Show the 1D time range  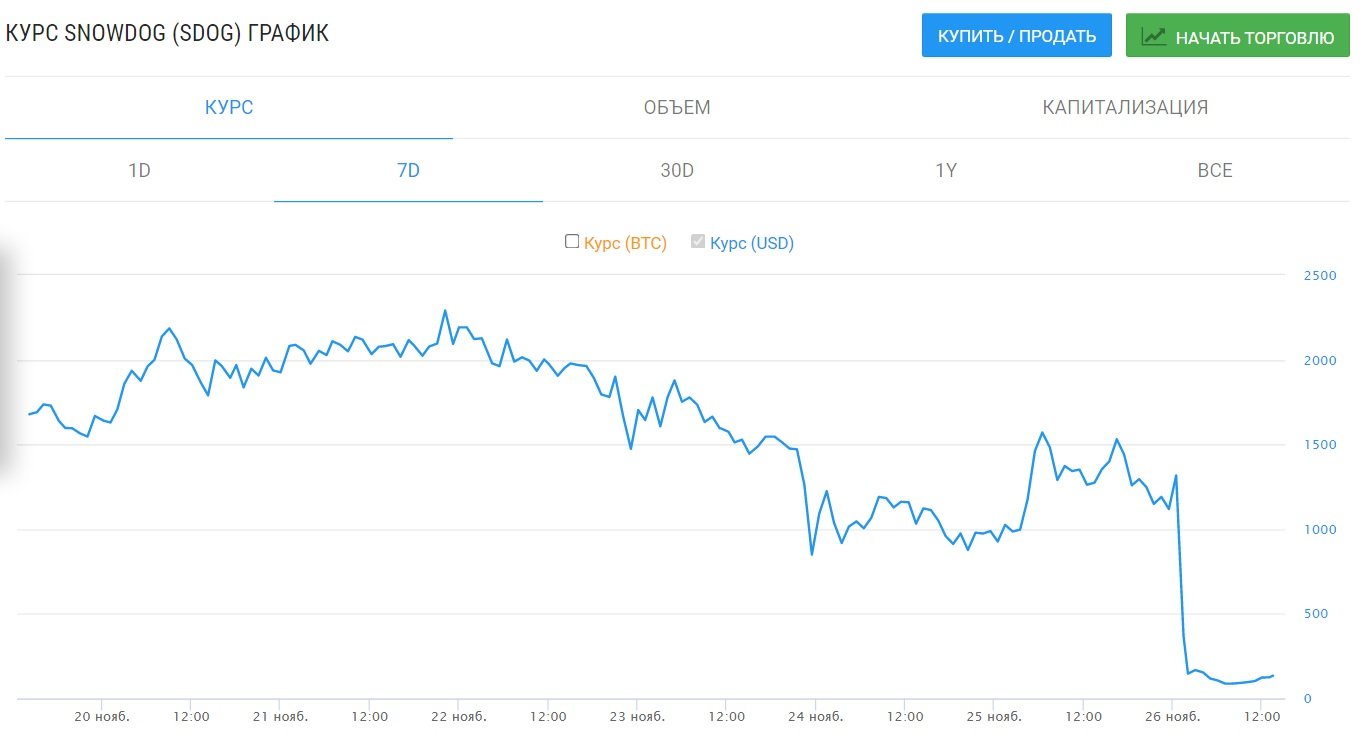139,170
